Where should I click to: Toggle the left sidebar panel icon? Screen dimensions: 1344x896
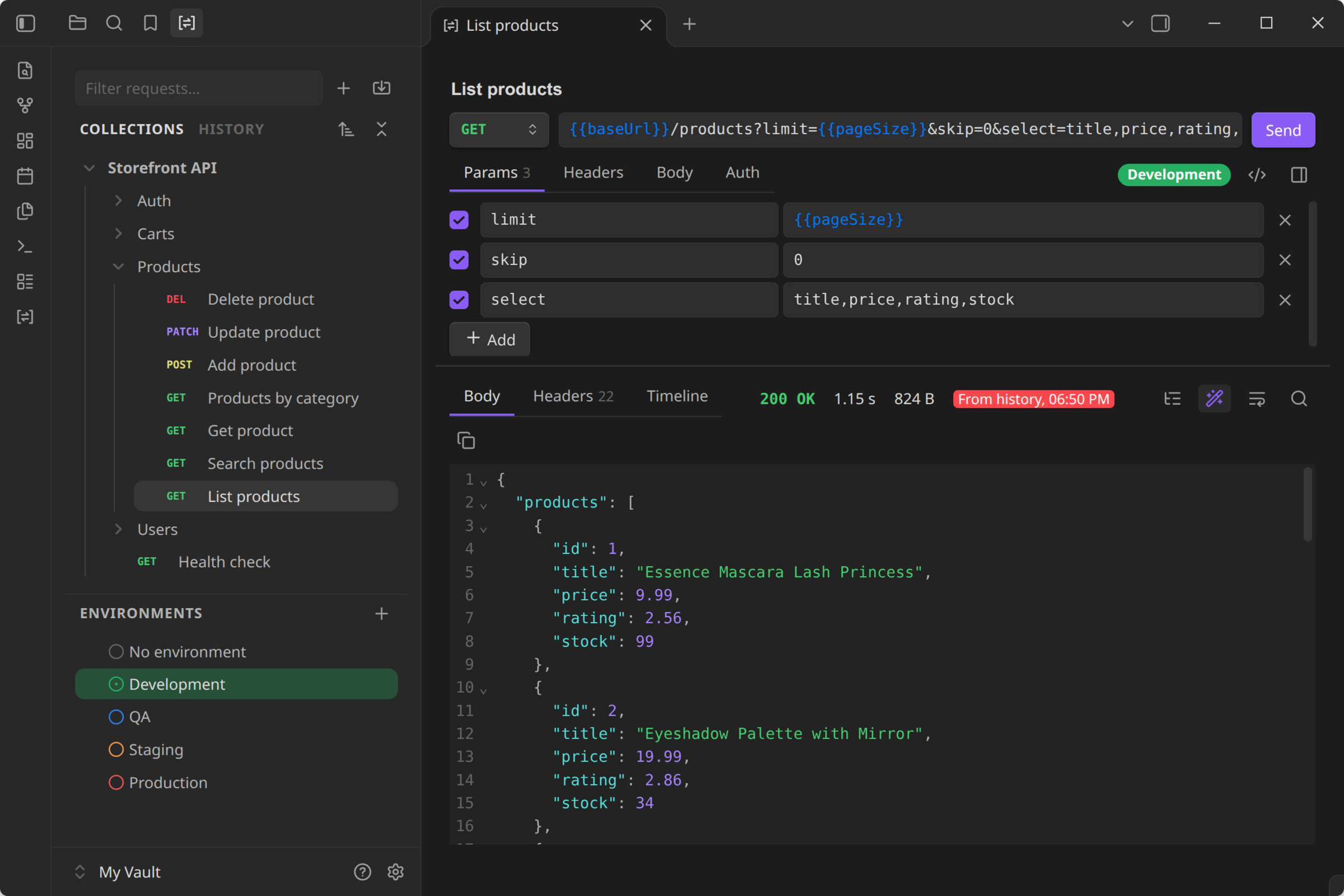pyautogui.click(x=26, y=24)
